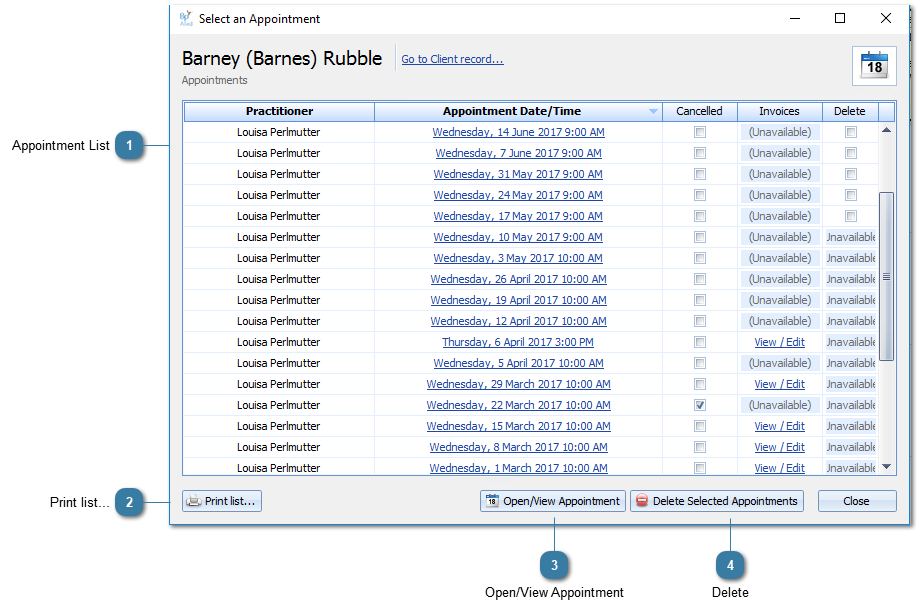Open Wednesday, 24 May 2017 9:00 AM appointment
Viewport: 920px width, 616px height.
click(x=518, y=195)
